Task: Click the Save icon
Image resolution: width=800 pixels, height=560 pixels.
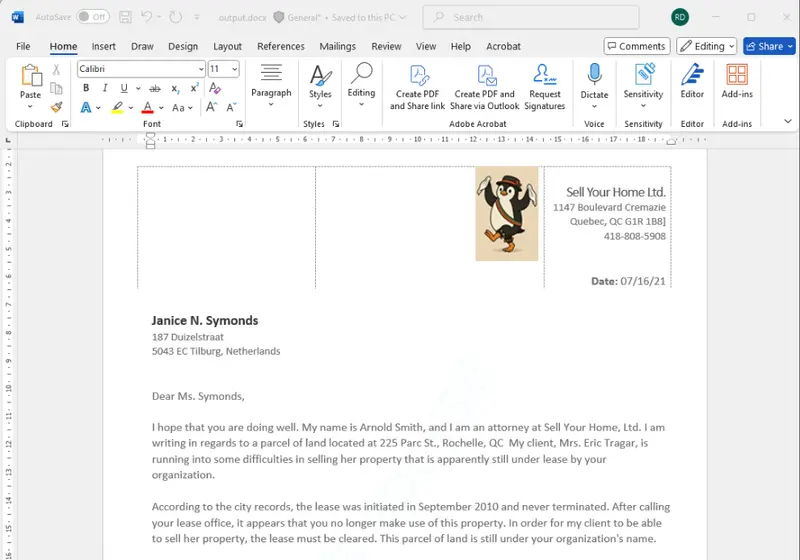Action: tap(125, 17)
